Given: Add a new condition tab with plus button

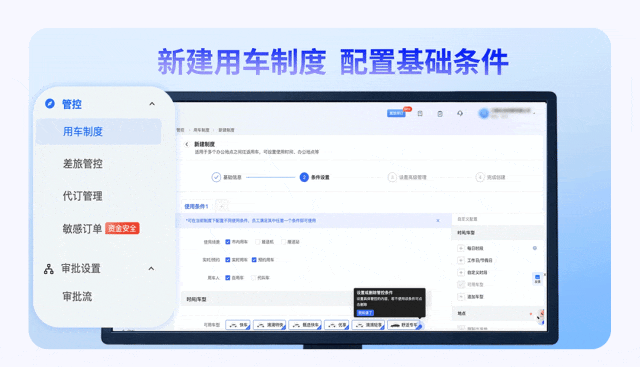Looking at the screenshot, I should point(221,205).
